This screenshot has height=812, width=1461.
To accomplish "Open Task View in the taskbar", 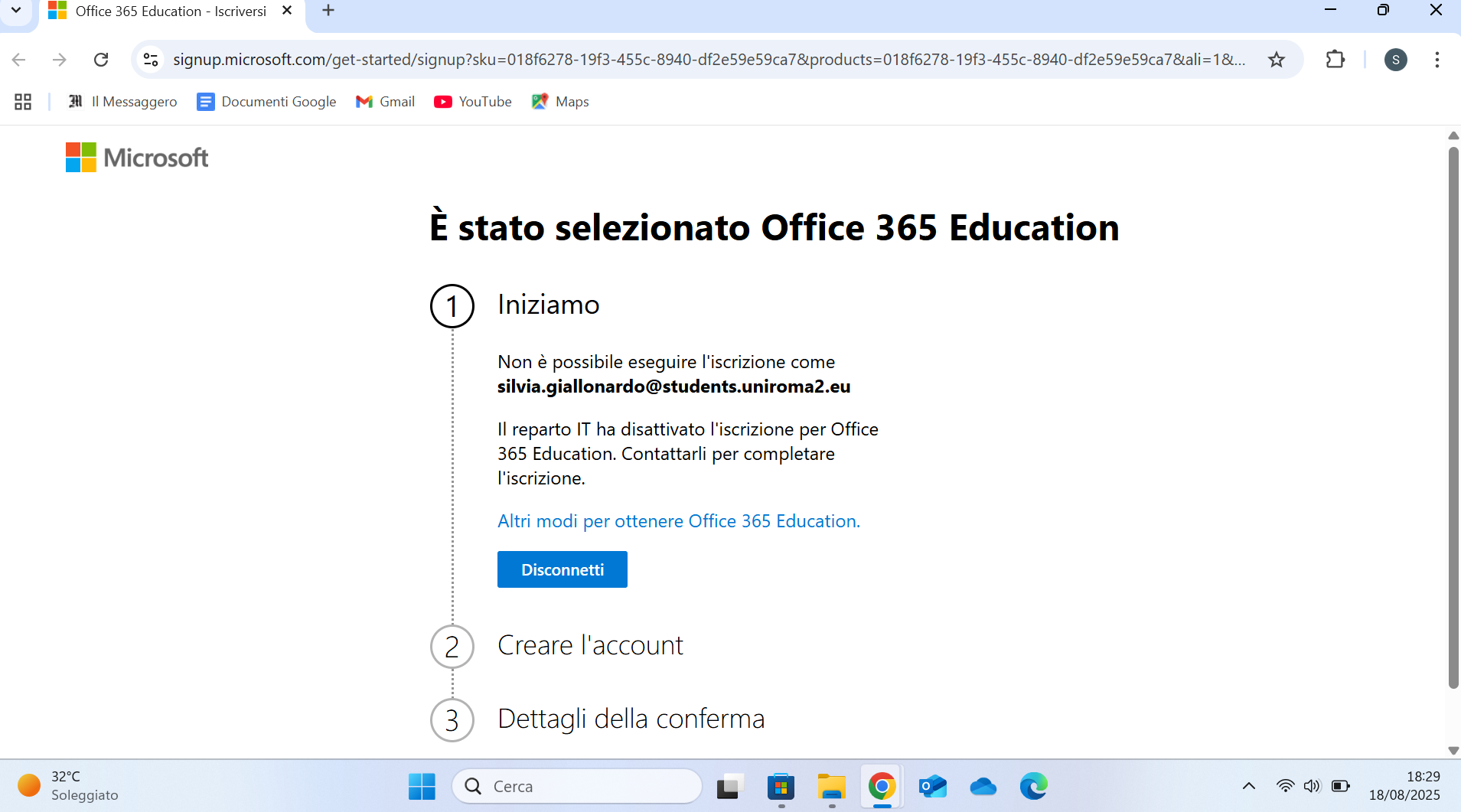I will [730, 786].
